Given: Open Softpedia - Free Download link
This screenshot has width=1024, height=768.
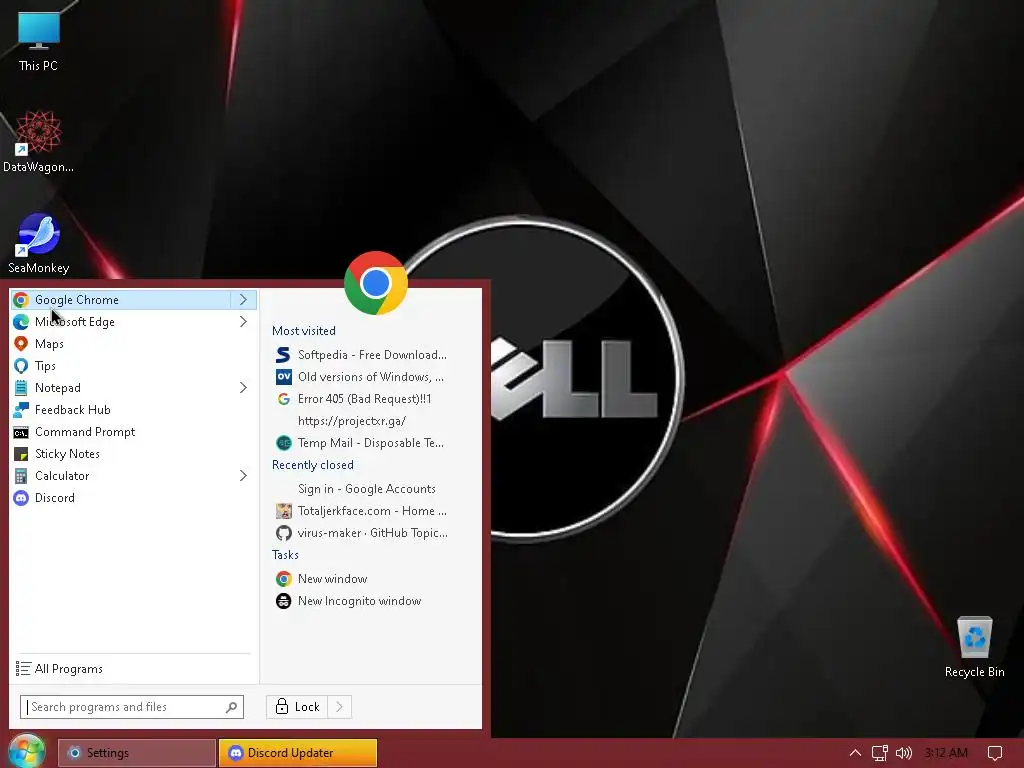Looking at the screenshot, I should (x=371, y=355).
